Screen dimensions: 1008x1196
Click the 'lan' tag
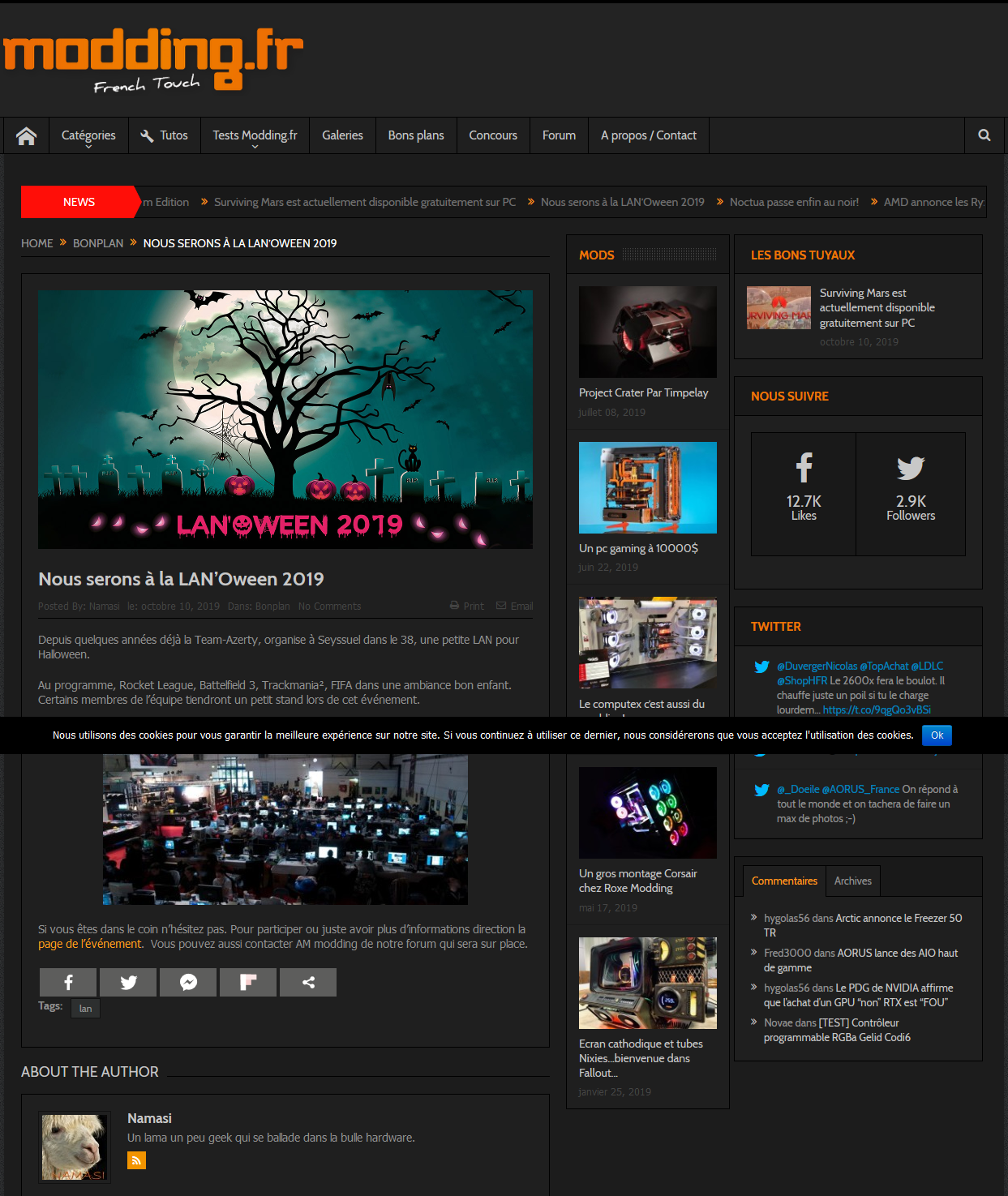pyautogui.click(x=85, y=1008)
